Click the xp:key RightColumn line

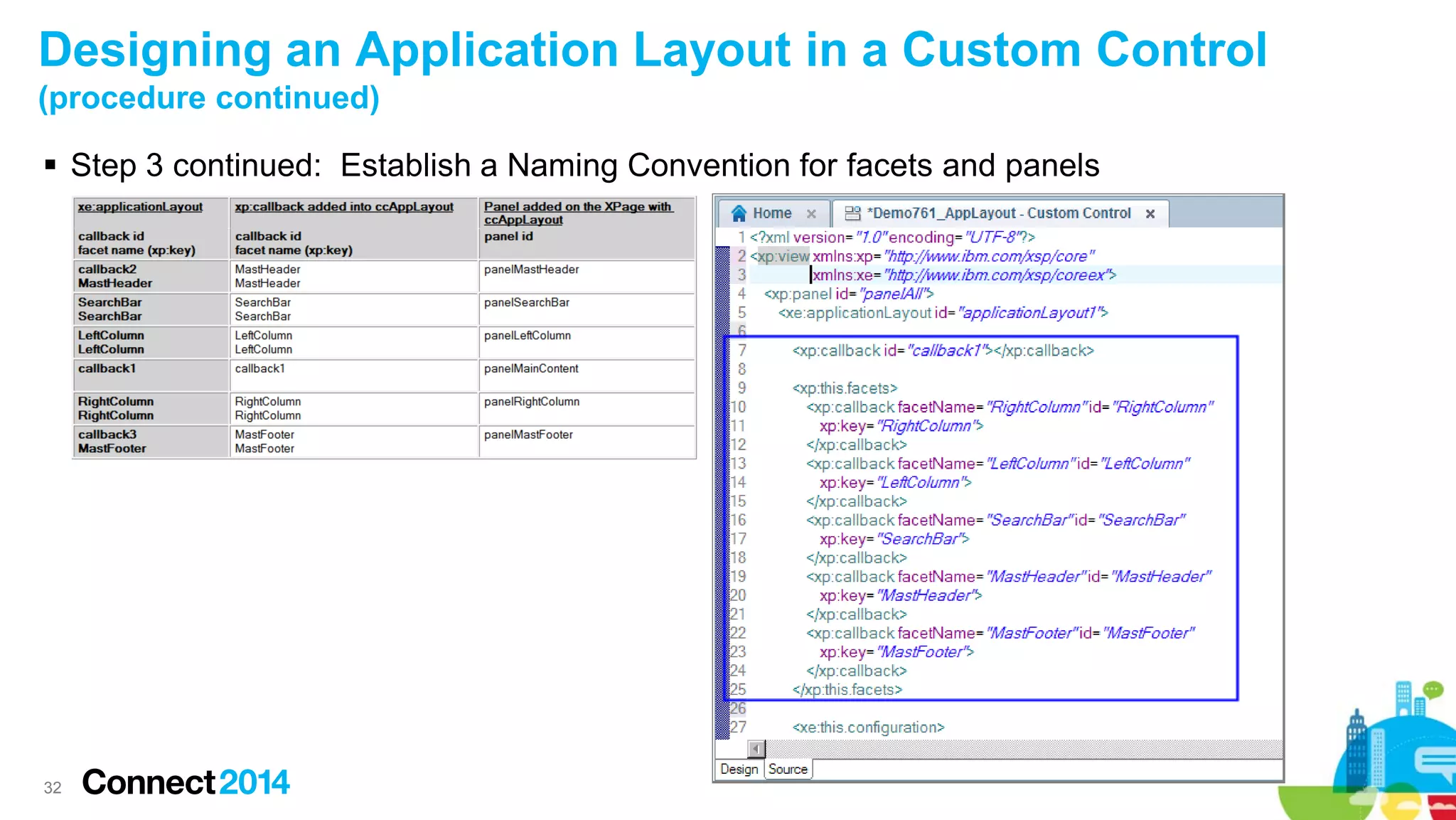pyautogui.click(x=901, y=426)
